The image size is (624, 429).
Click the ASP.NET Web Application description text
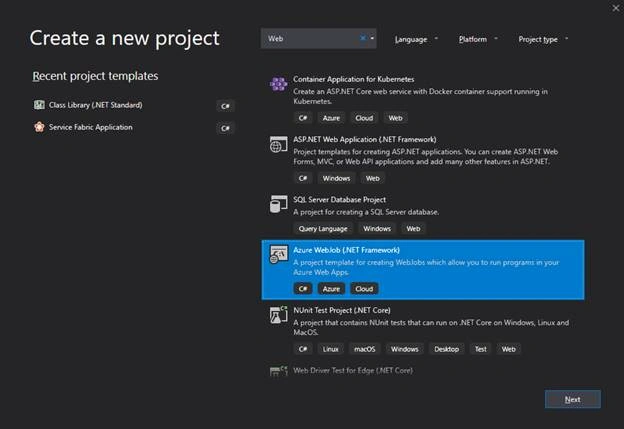(x=425, y=156)
